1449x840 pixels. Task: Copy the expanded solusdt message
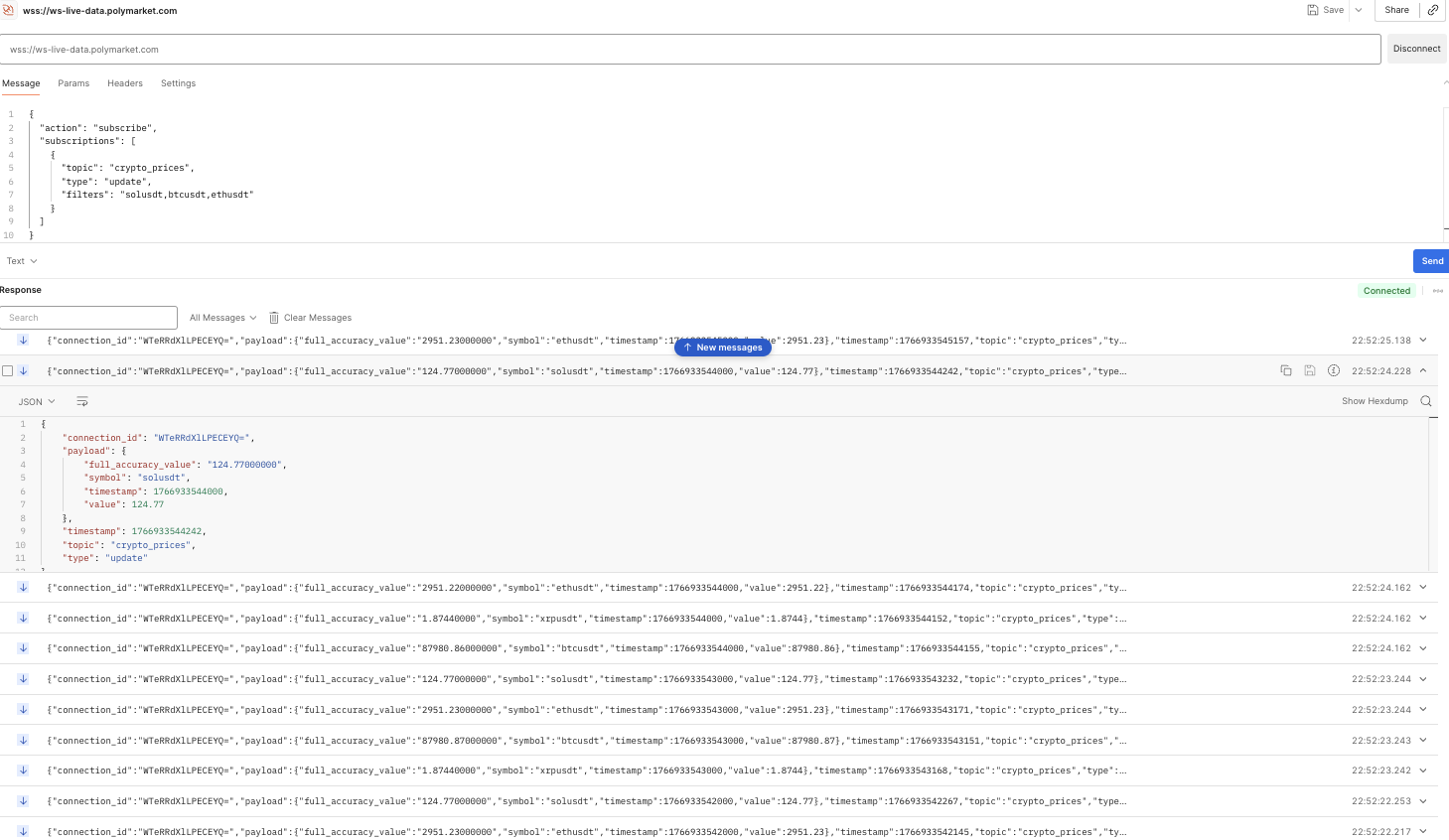(x=1286, y=370)
